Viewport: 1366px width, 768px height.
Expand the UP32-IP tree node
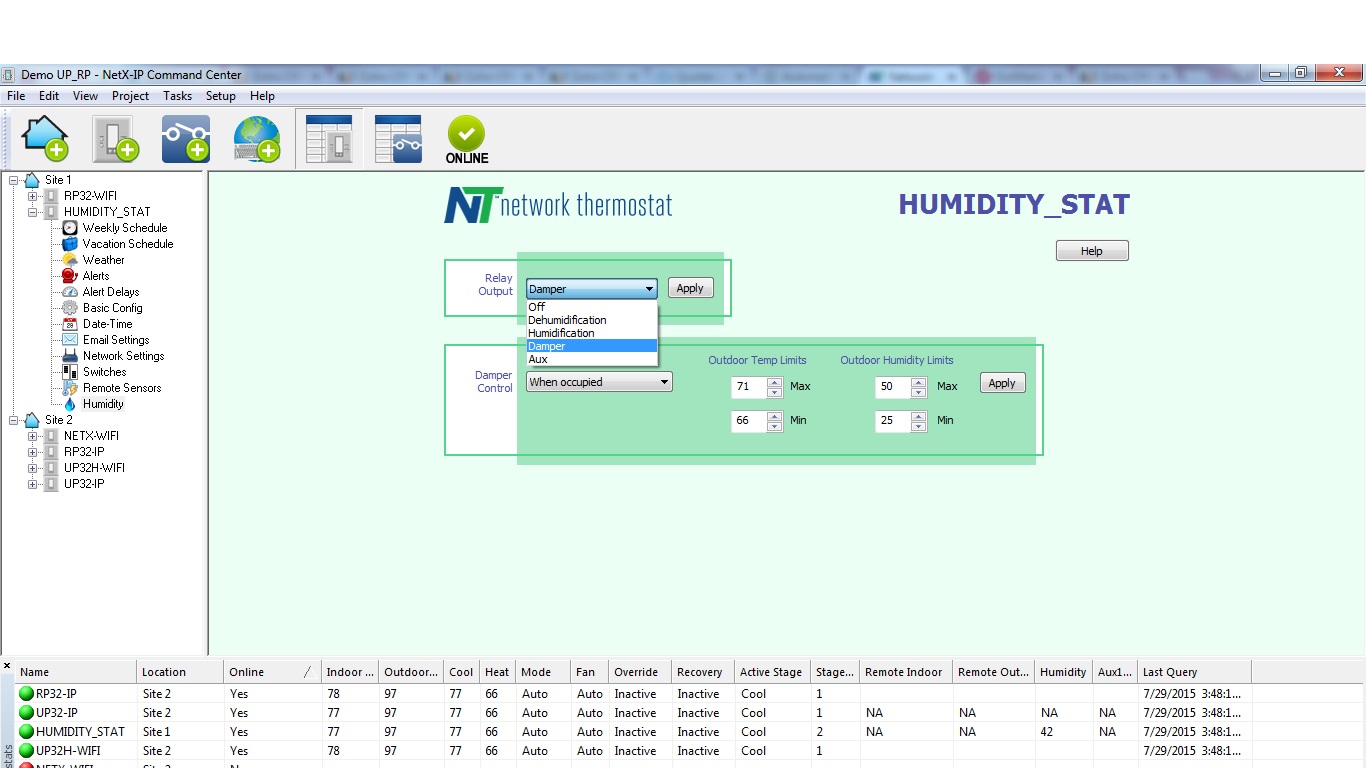coord(32,484)
